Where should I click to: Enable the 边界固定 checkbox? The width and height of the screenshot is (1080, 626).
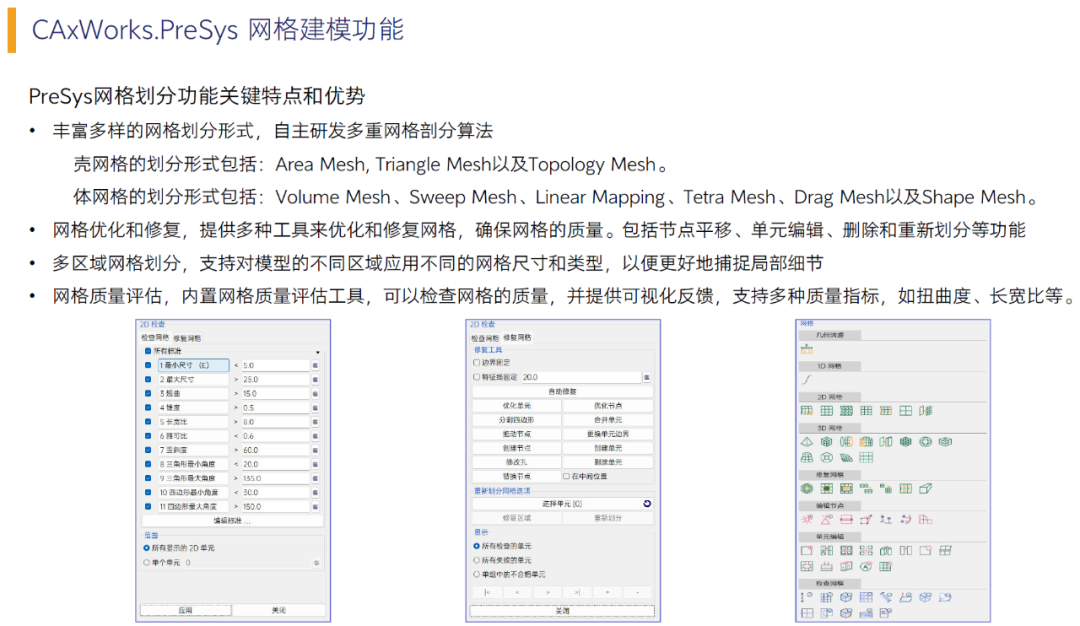[477, 362]
